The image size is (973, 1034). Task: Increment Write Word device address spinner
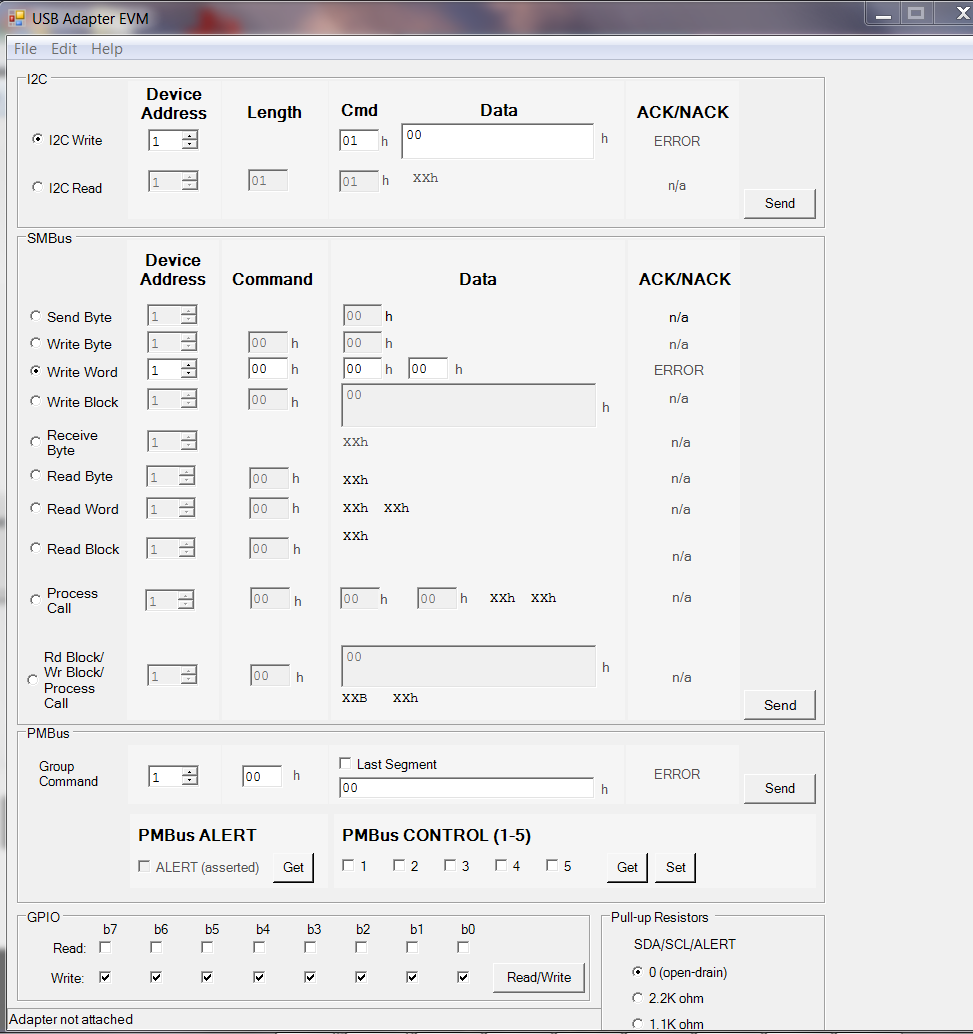(189, 365)
